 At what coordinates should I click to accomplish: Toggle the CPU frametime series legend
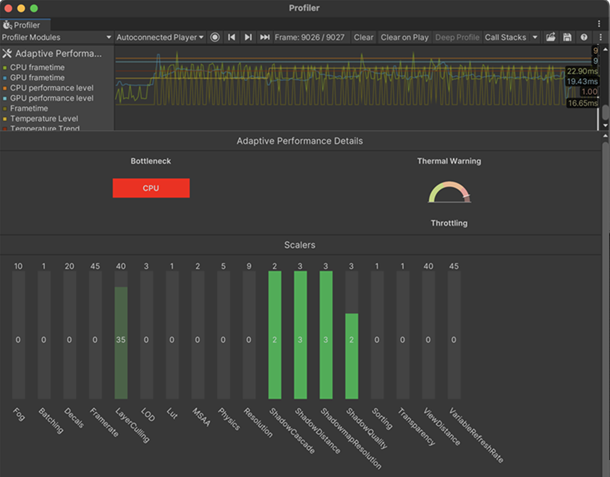pos(36,68)
